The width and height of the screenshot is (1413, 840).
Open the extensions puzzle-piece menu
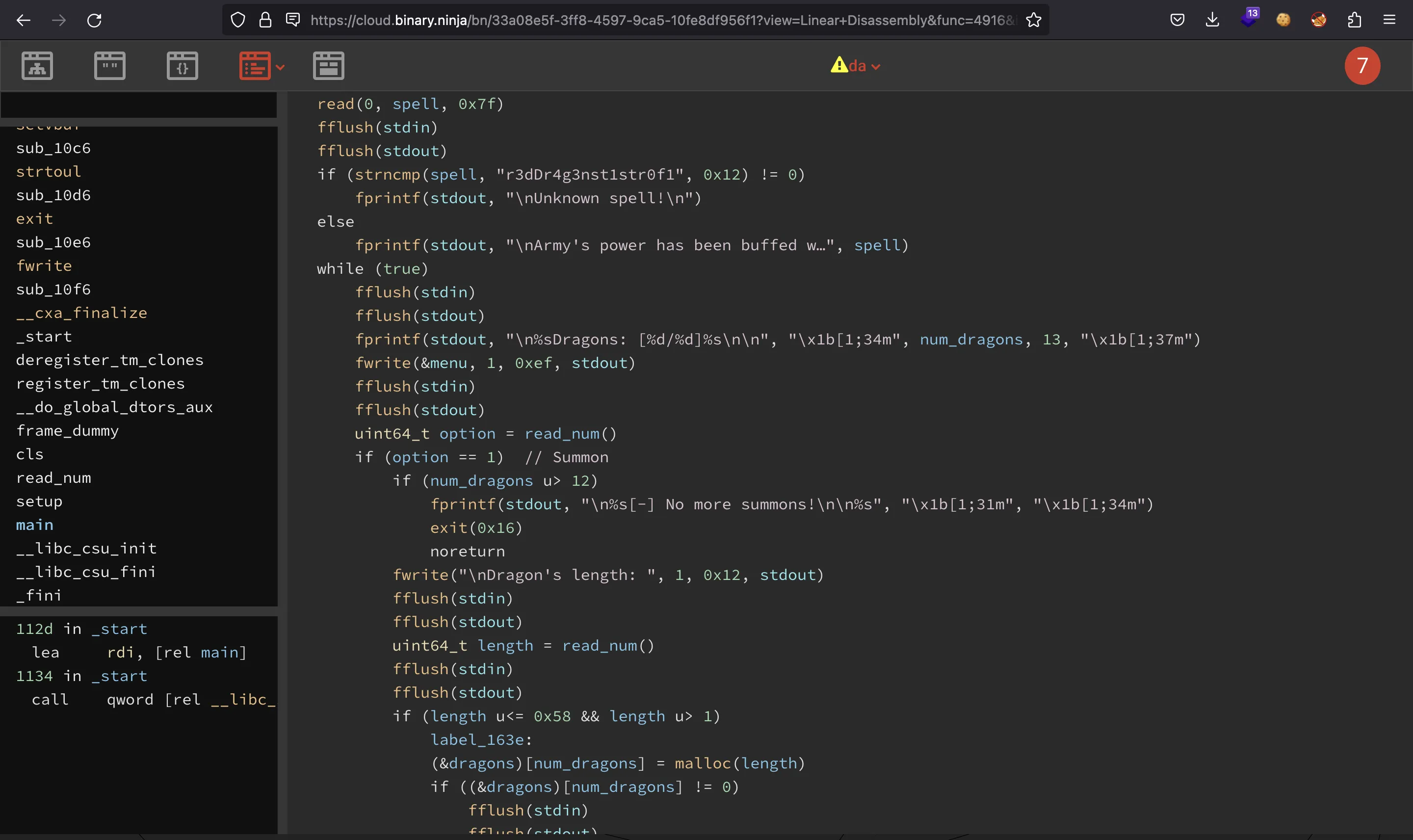pyautogui.click(x=1354, y=21)
